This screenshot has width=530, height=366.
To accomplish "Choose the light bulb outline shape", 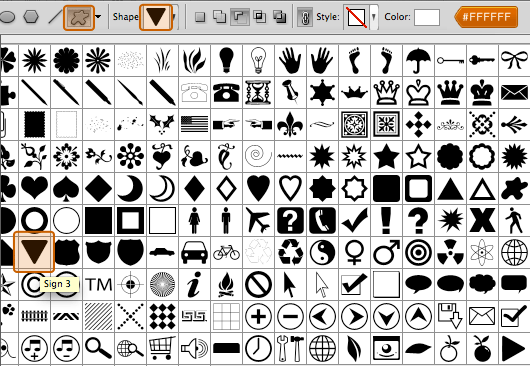I will pos(258,60).
